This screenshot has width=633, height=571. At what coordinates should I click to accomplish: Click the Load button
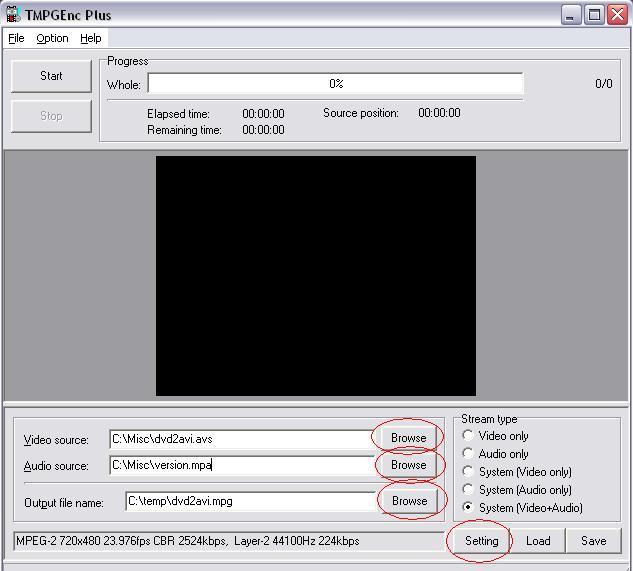538,541
